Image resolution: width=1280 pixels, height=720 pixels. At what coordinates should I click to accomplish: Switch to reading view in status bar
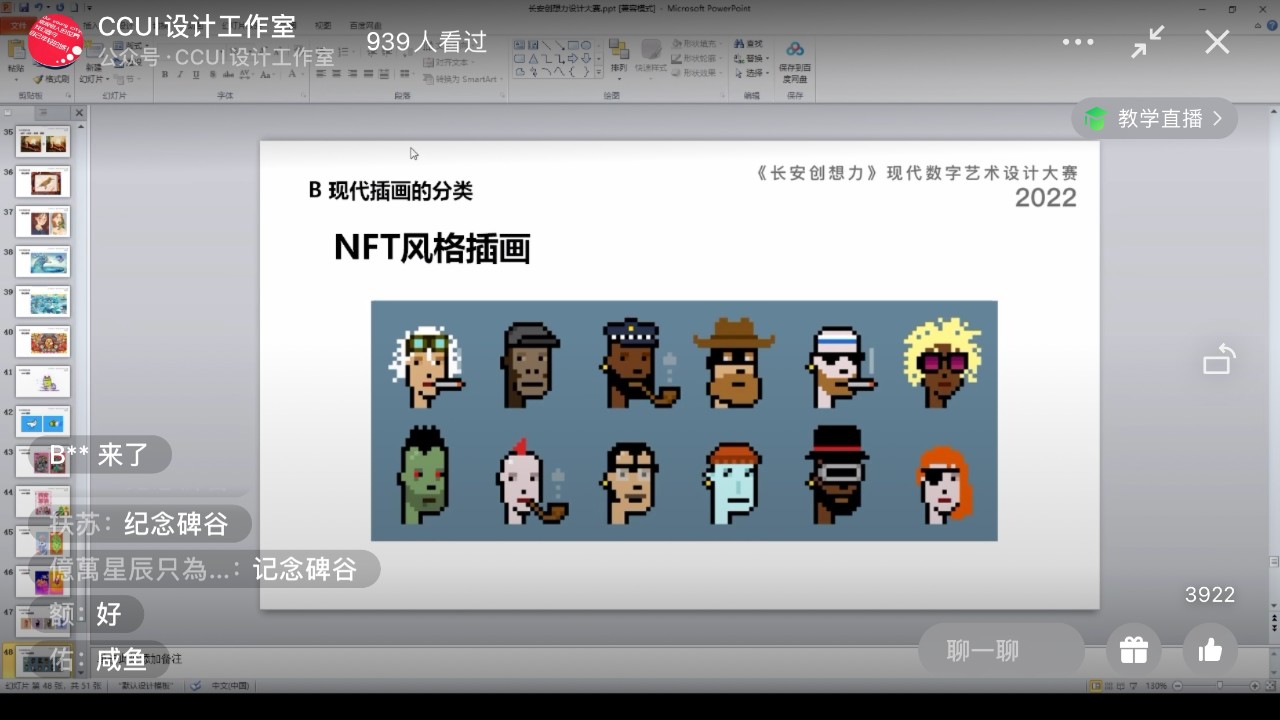1121,686
